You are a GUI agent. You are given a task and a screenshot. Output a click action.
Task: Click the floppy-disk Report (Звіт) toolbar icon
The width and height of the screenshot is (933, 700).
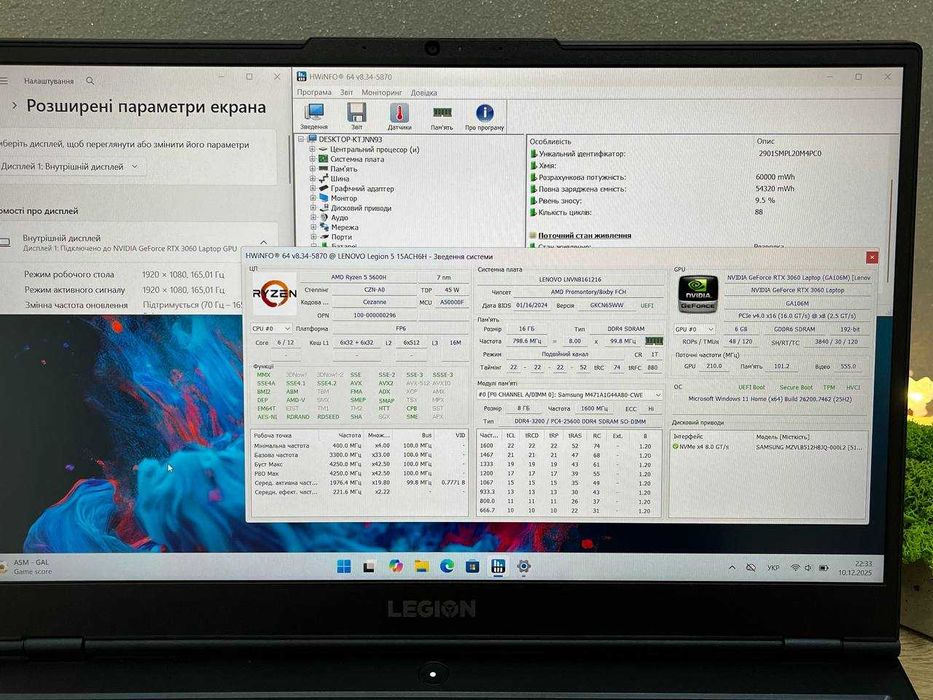tap(356, 116)
